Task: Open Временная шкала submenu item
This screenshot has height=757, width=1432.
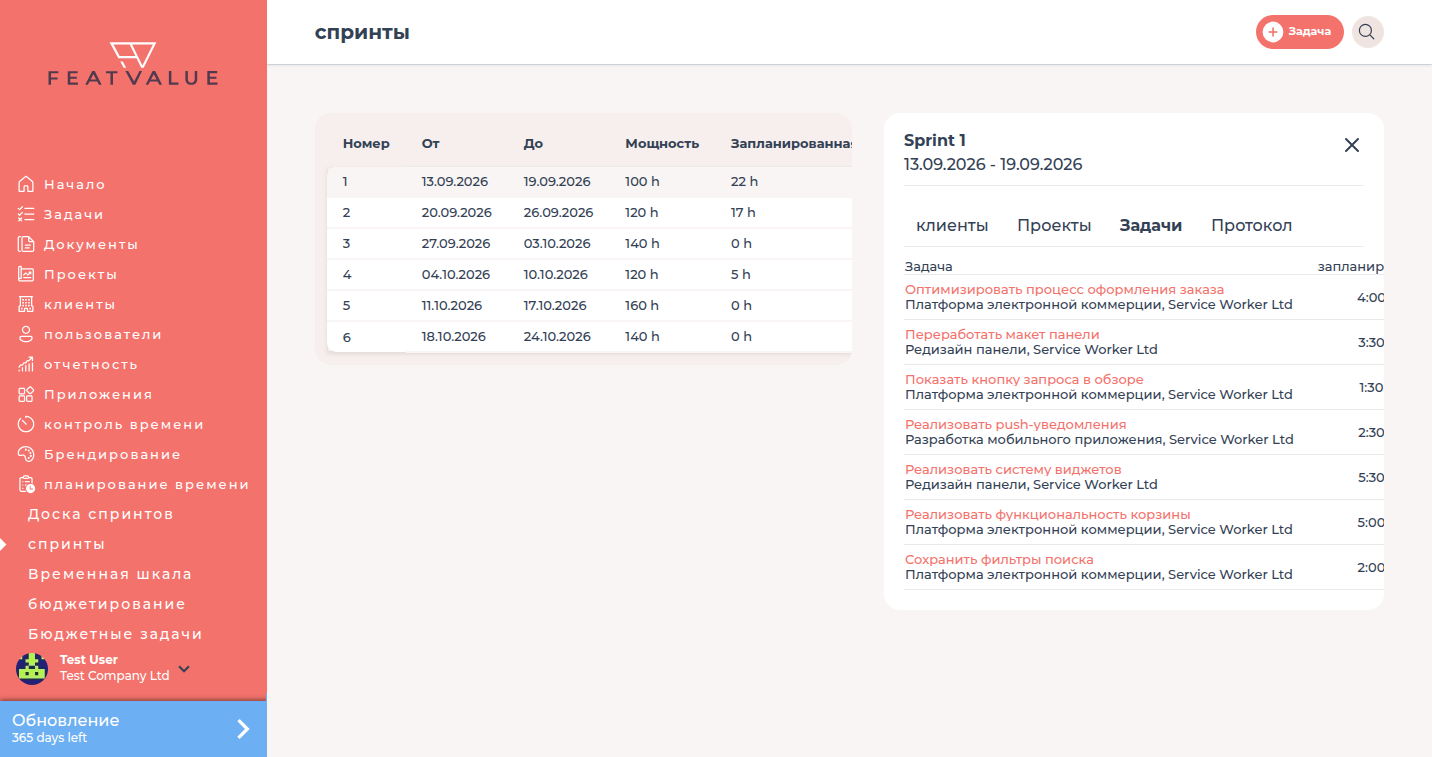Action: pyautogui.click(x=110, y=574)
